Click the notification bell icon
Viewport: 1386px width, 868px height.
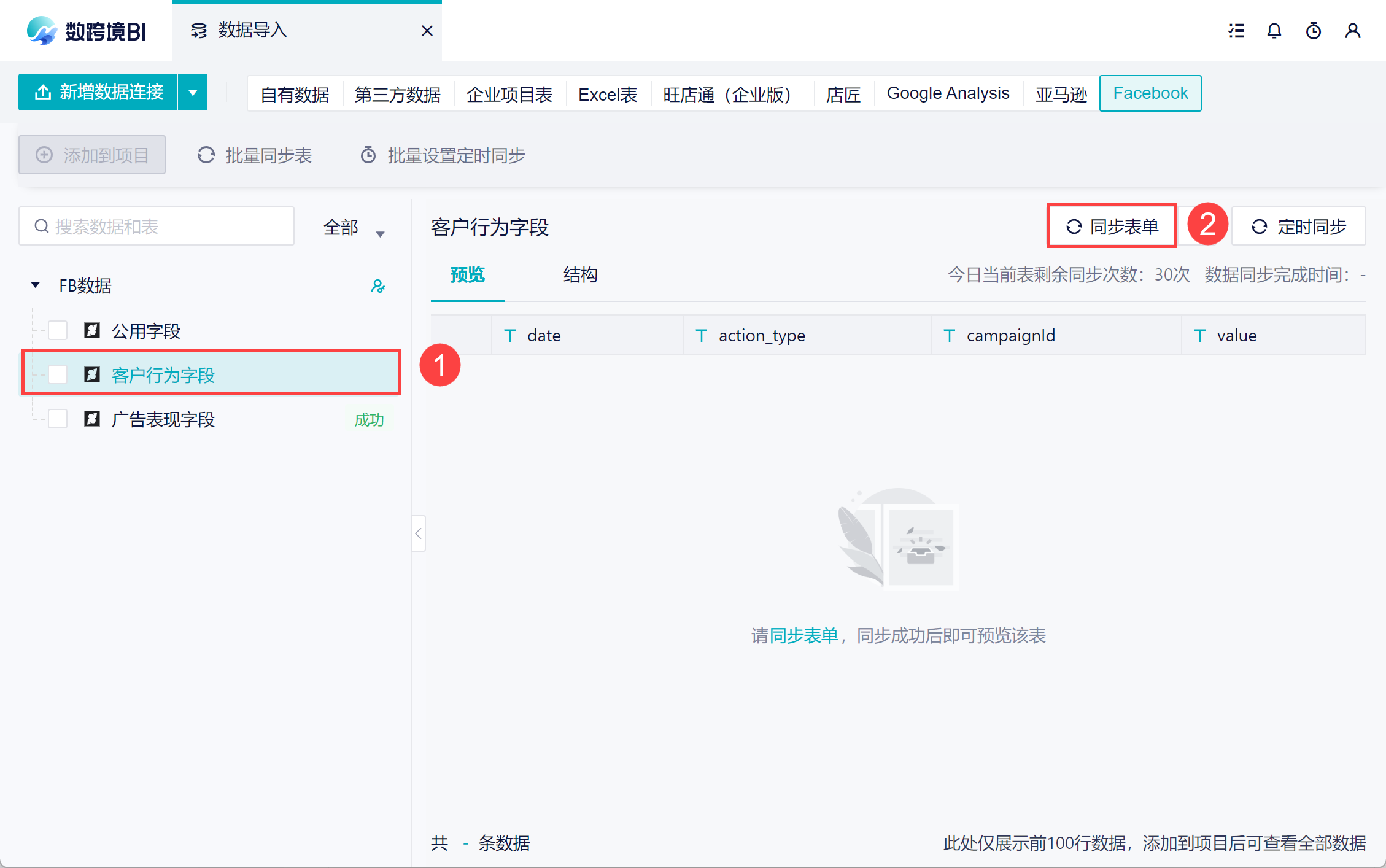tap(1274, 31)
